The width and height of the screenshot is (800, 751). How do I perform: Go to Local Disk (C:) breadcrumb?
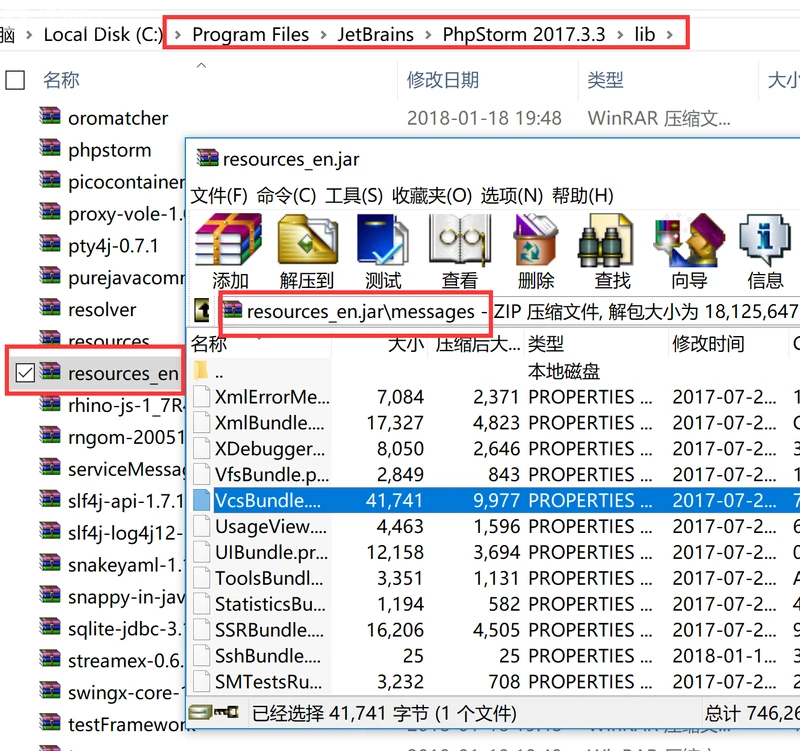pos(103,35)
